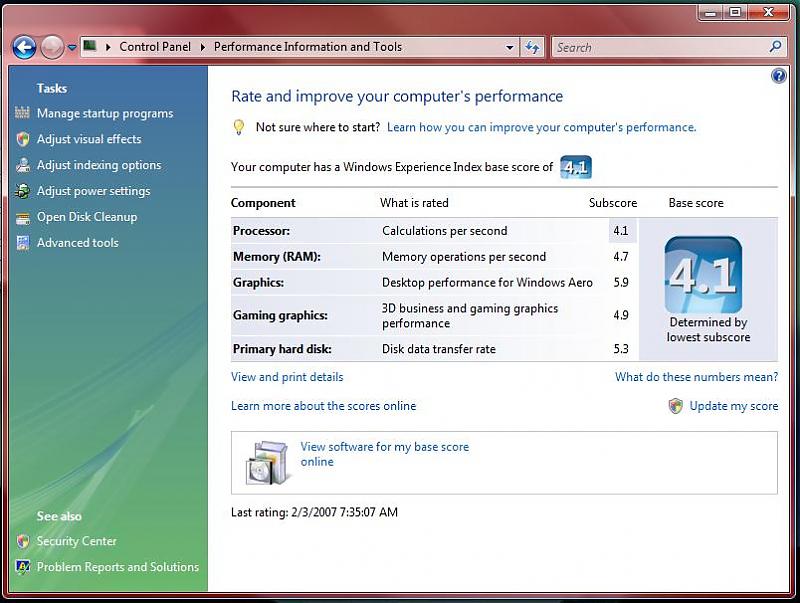The width and height of the screenshot is (800, 603).
Task: Expand the address bar history dropdown
Action: pos(509,47)
